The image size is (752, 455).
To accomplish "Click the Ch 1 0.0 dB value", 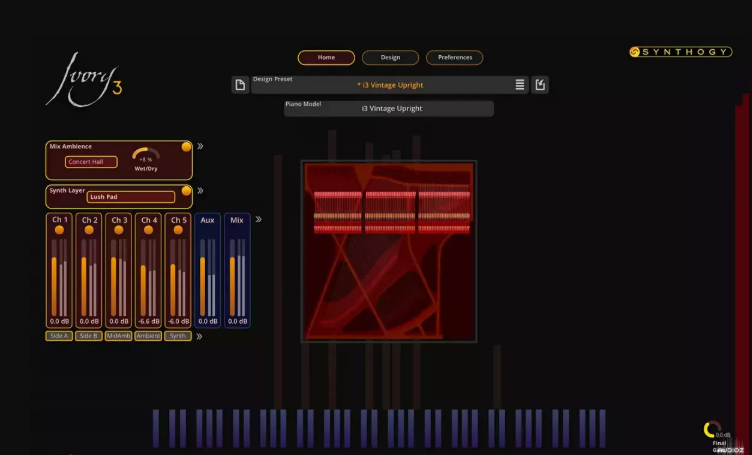I will pos(59,321).
